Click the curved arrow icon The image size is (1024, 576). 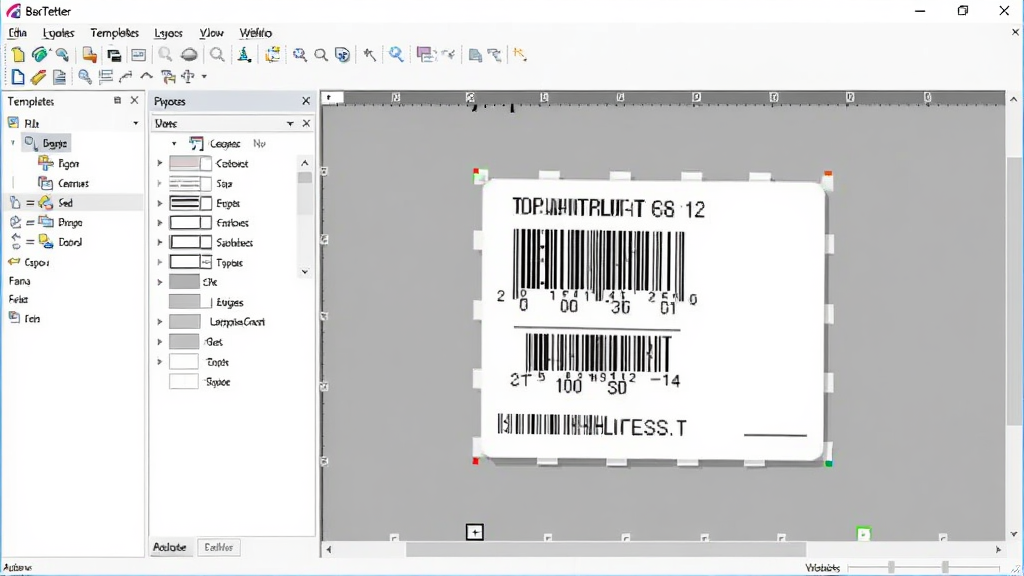click(x=125, y=77)
